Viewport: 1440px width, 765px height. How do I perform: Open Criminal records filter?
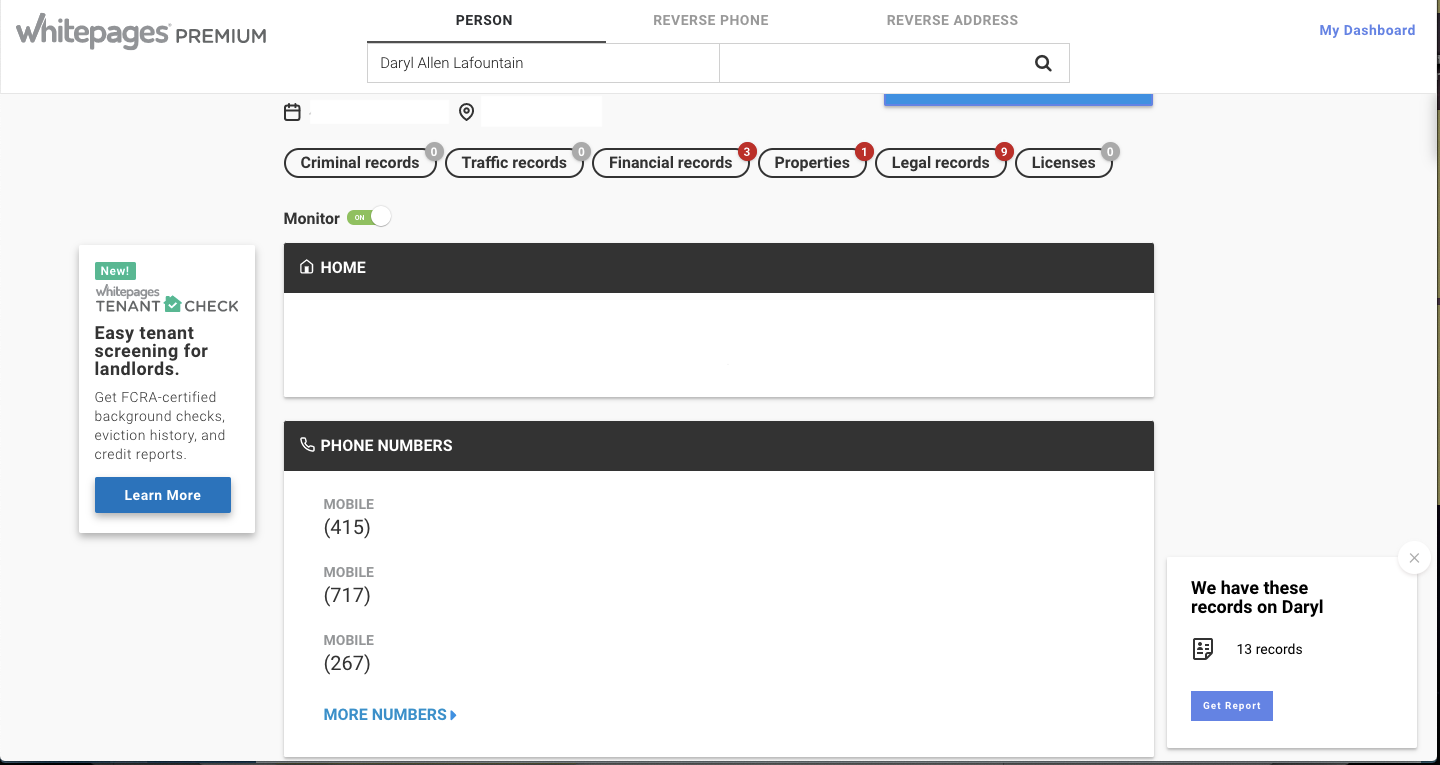pos(360,163)
